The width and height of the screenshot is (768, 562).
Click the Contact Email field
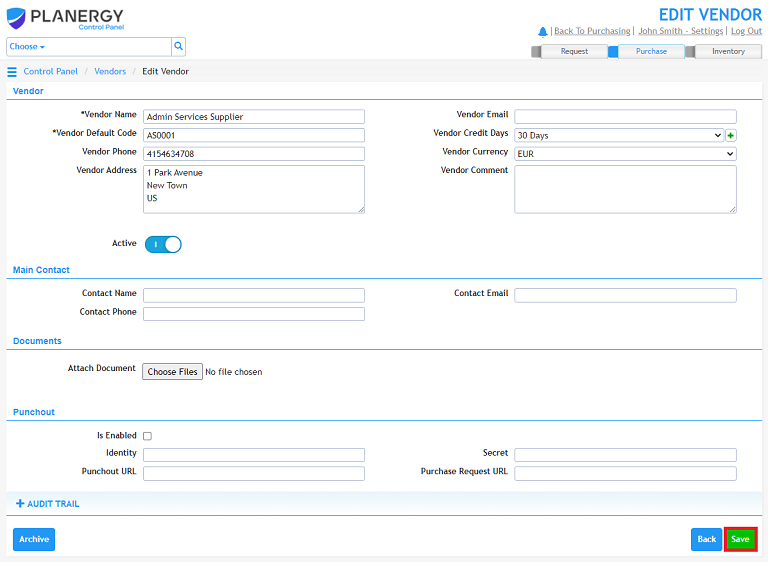(x=625, y=295)
